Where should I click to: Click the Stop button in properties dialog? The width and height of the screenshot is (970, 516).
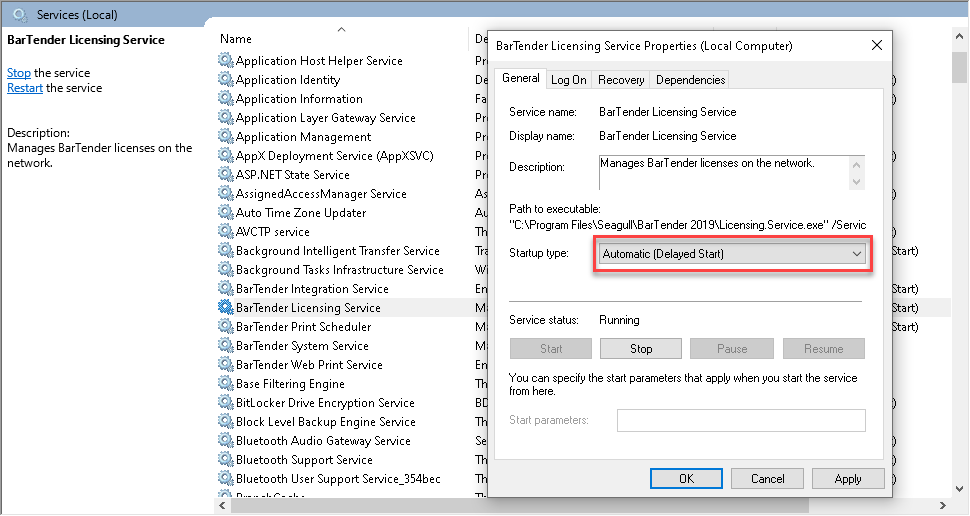(641, 348)
